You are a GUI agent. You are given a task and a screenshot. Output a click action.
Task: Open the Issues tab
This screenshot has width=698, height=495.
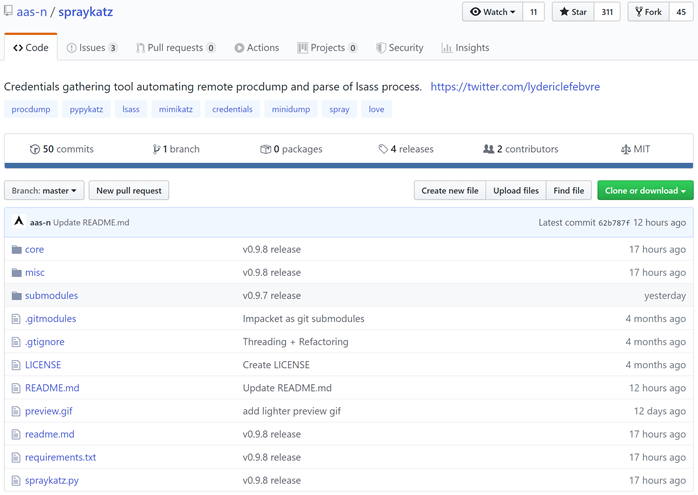click(92, 48)
